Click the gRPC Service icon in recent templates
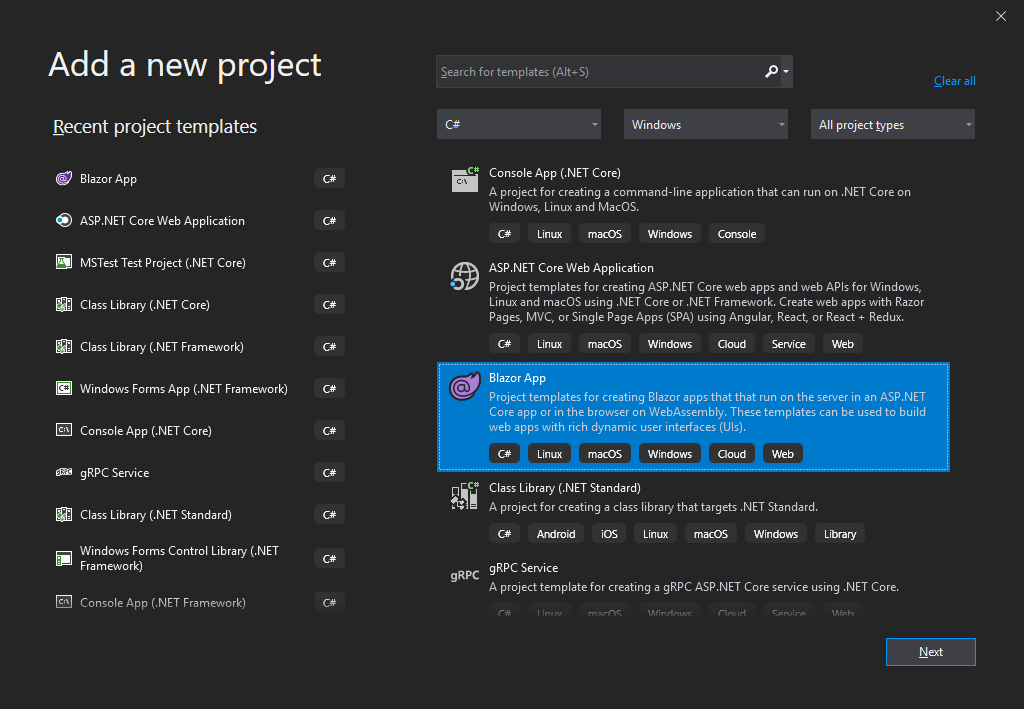 (64, 472)
